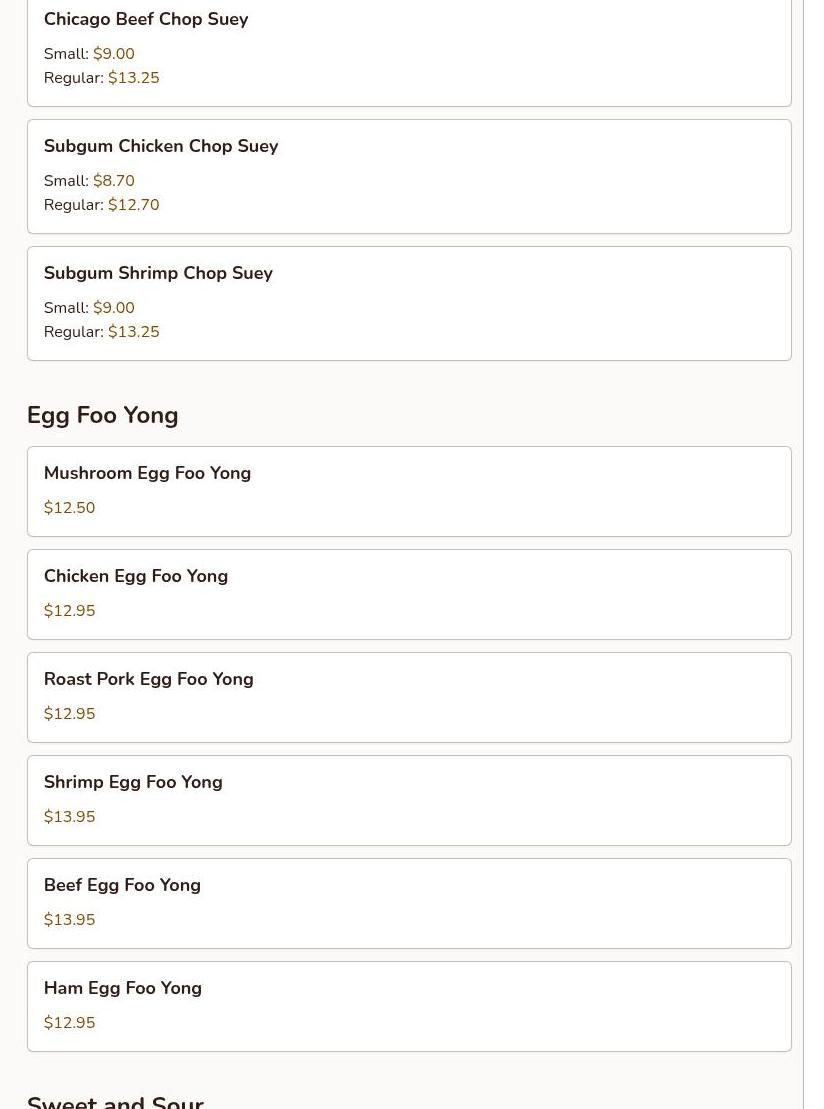Screen dimensions: 824x1109
Task: Open the Chicken Egg Foo Yong item
Action: coord(409,595)
